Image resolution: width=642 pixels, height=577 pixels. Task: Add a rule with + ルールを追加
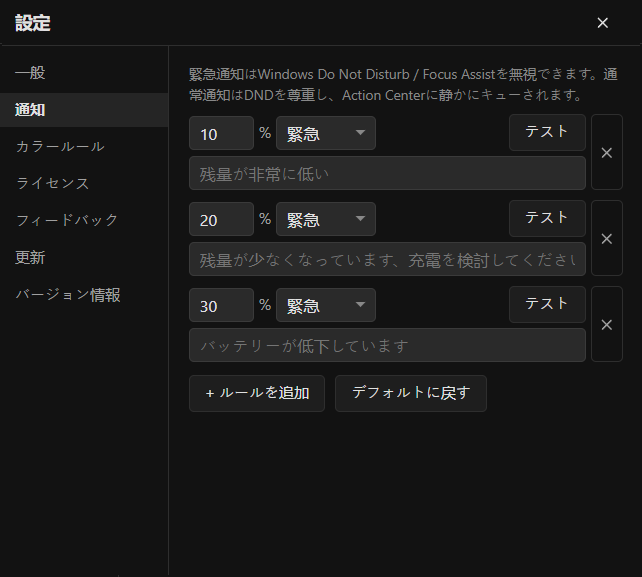pyautogui.click(x=257, y=394)
